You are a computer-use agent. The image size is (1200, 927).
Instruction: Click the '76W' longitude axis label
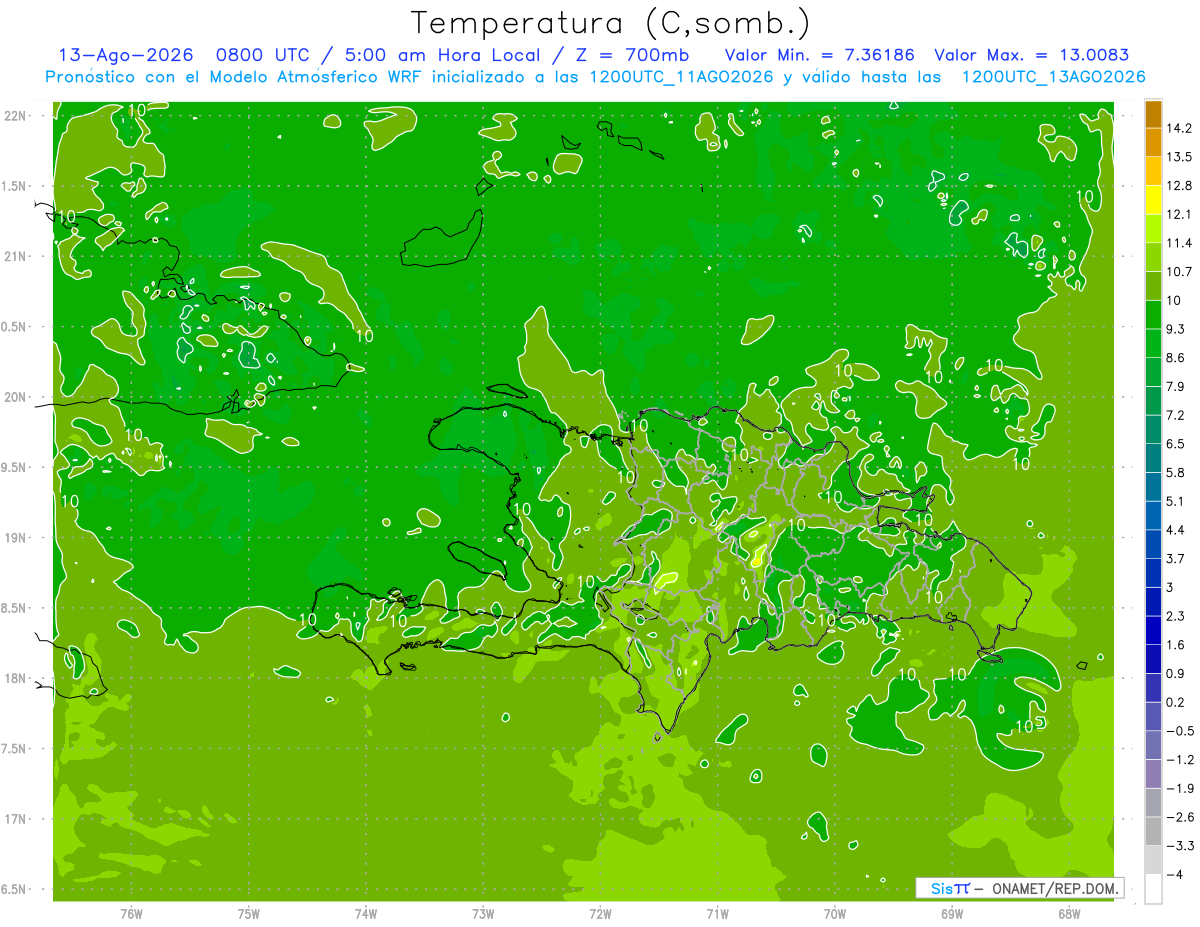point(131,914)
